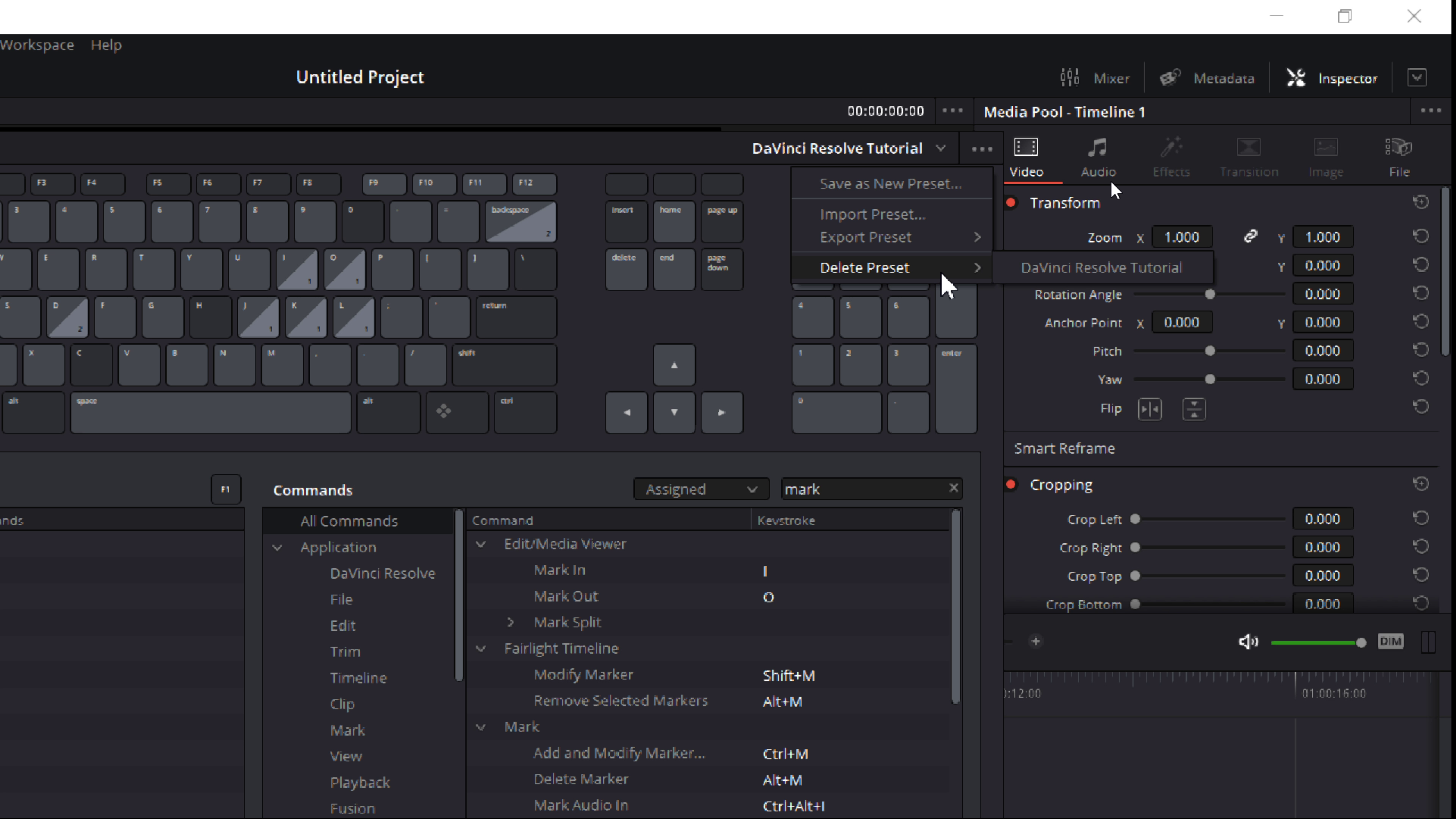Flip the clip horizontally
This screenshot has width=1456, height=819.
point(1150,409)
